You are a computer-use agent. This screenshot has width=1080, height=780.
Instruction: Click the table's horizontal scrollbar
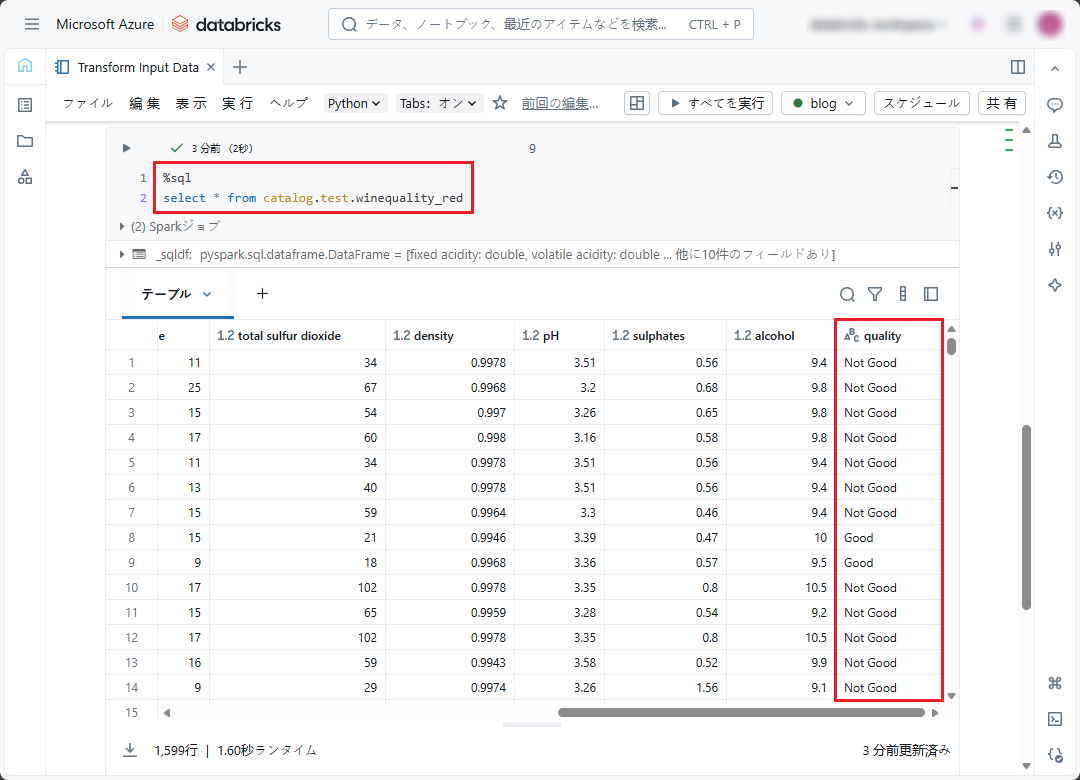click(740, 713)
